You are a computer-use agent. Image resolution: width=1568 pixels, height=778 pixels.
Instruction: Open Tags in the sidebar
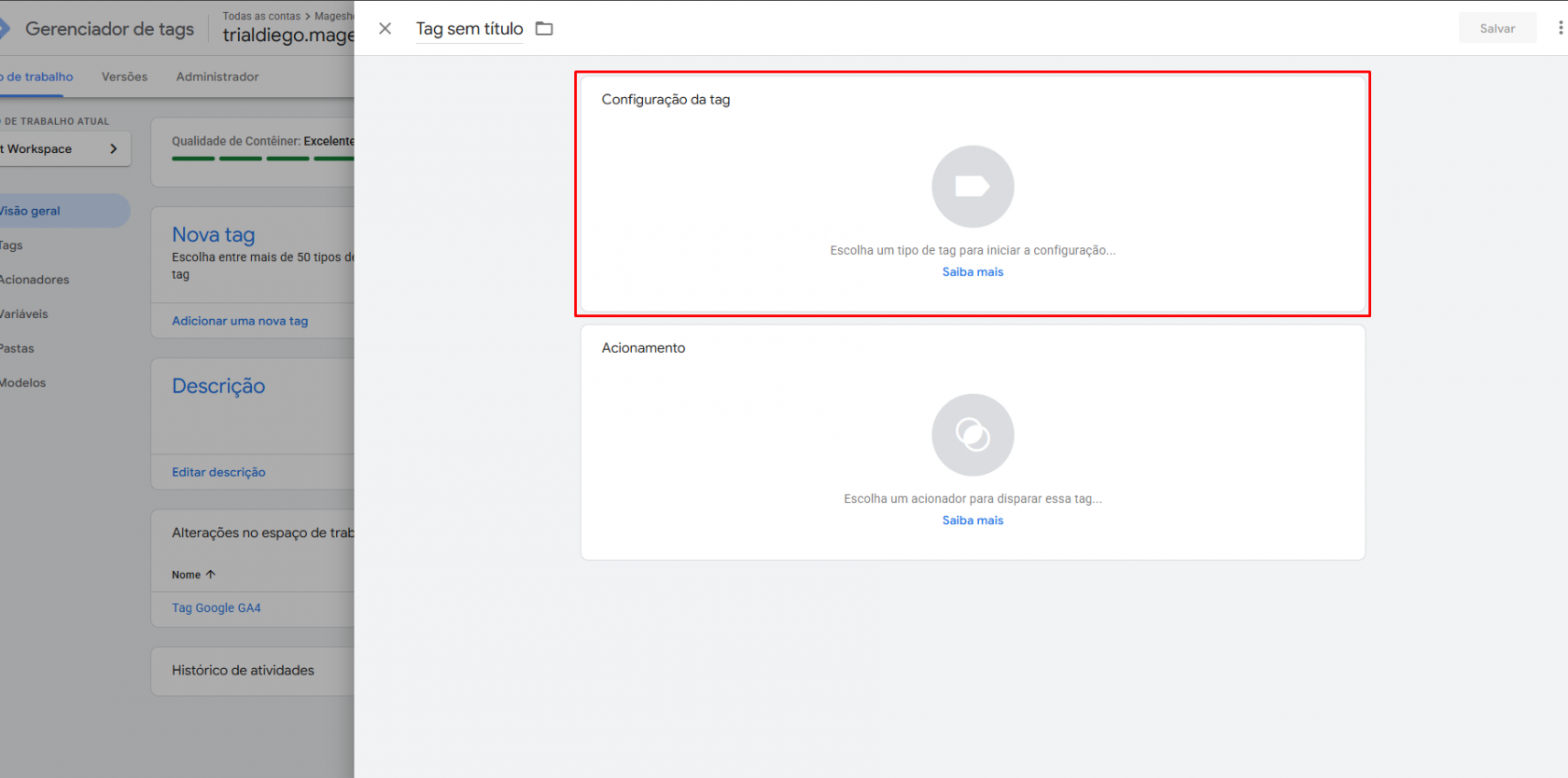11,245
